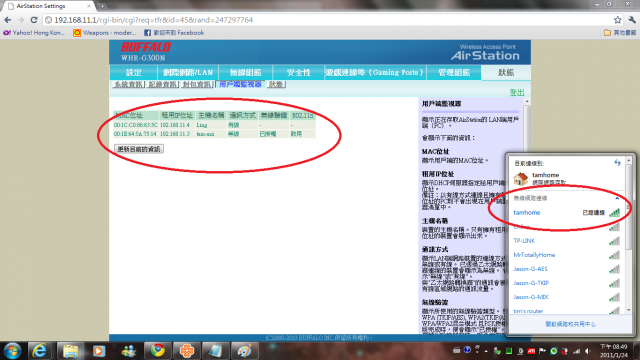Viewport: 640px width, 360px height.
Task: Open 設定 router tab
Action: point(133,73)
